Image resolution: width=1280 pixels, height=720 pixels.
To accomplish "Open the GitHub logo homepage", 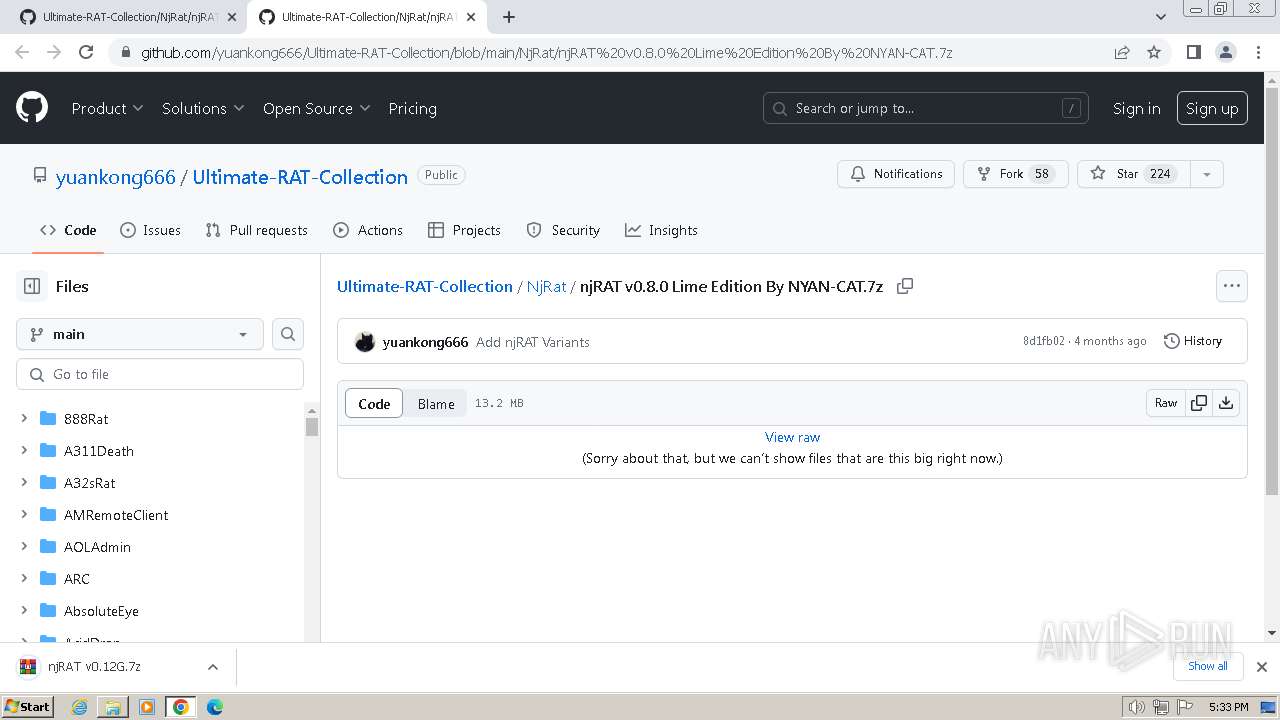I will click(32, 108).
